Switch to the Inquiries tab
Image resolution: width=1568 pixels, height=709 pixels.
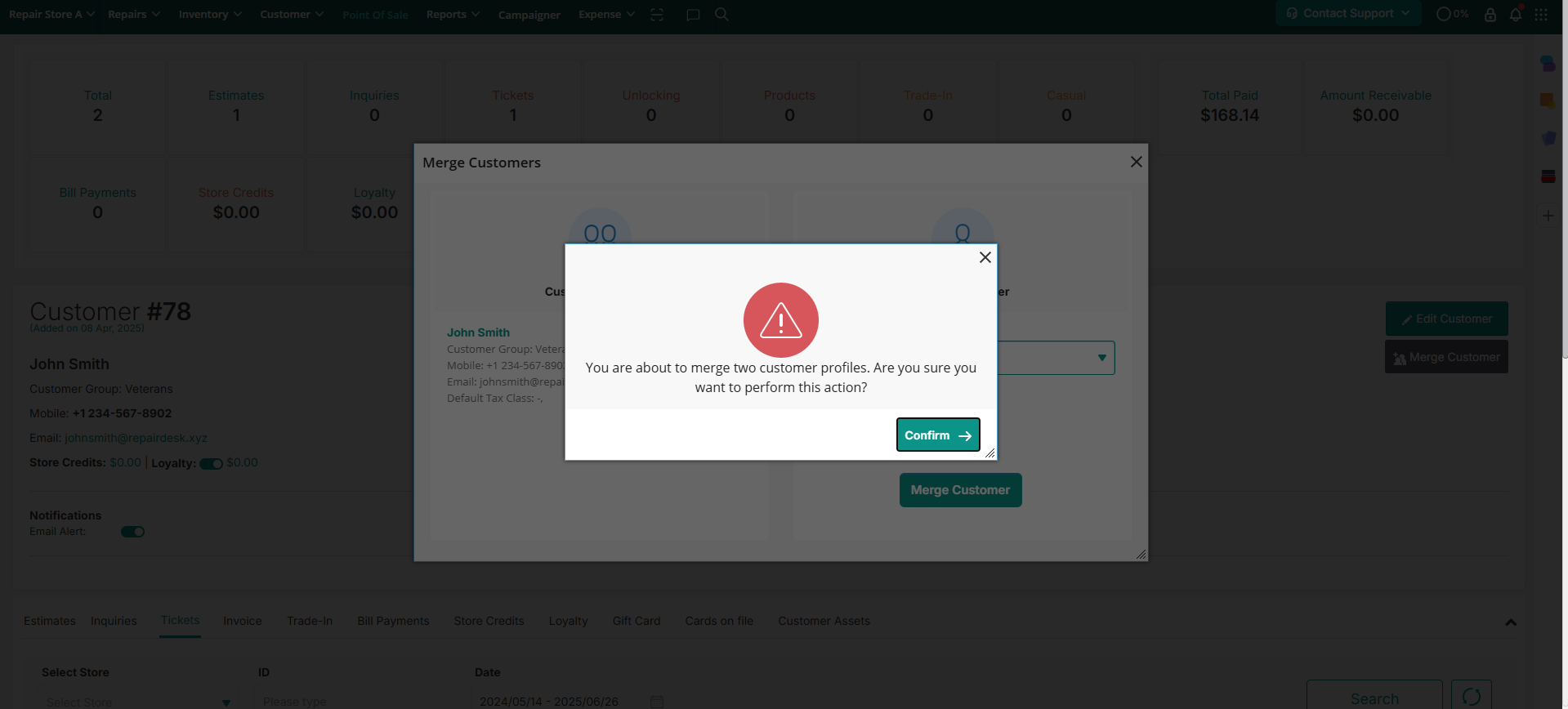114,621
